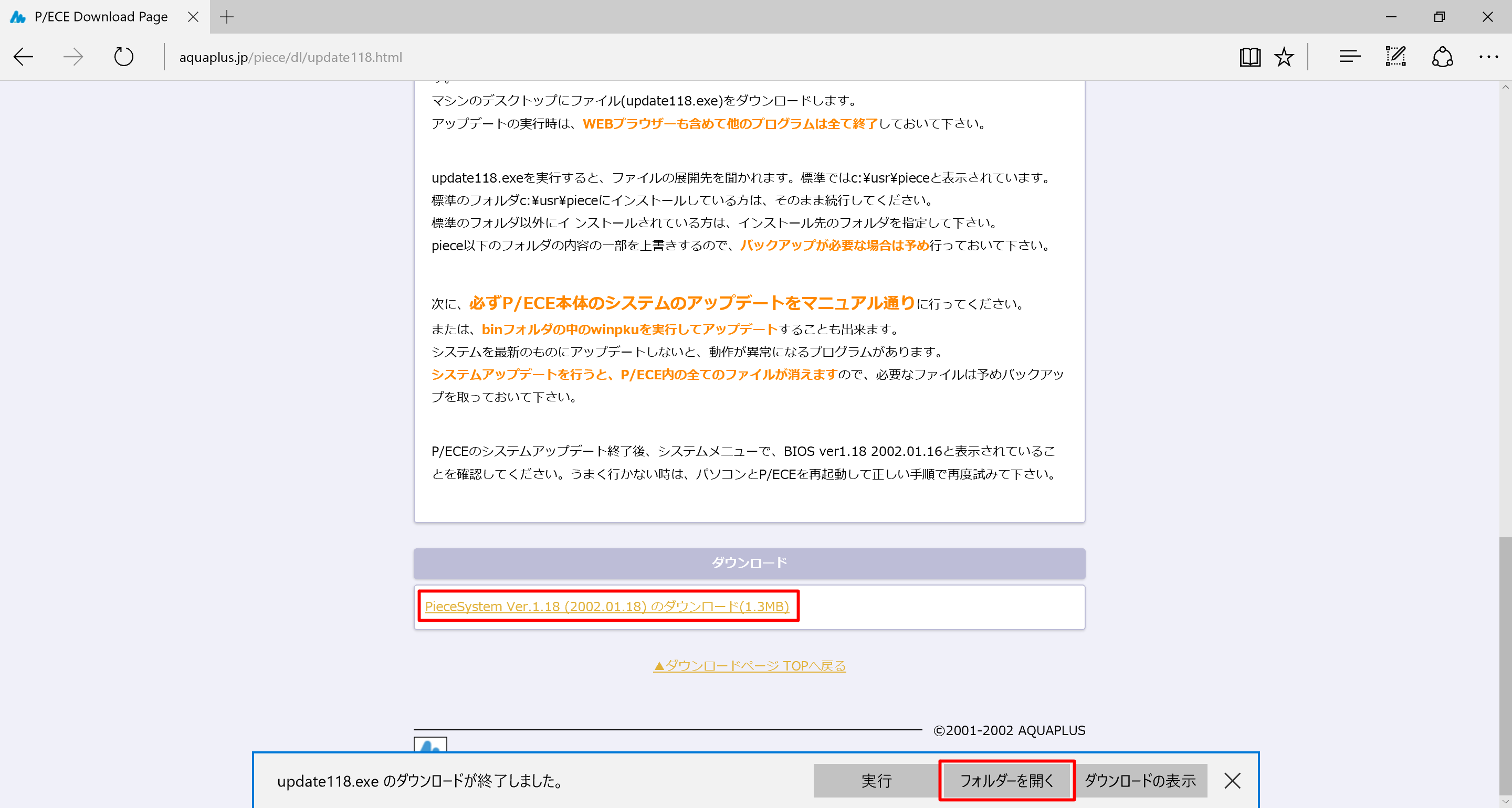Click line mentioning BIOS ver1.18 2002.01.16
The image size is (1512, 808).
(x=744, y=451)
